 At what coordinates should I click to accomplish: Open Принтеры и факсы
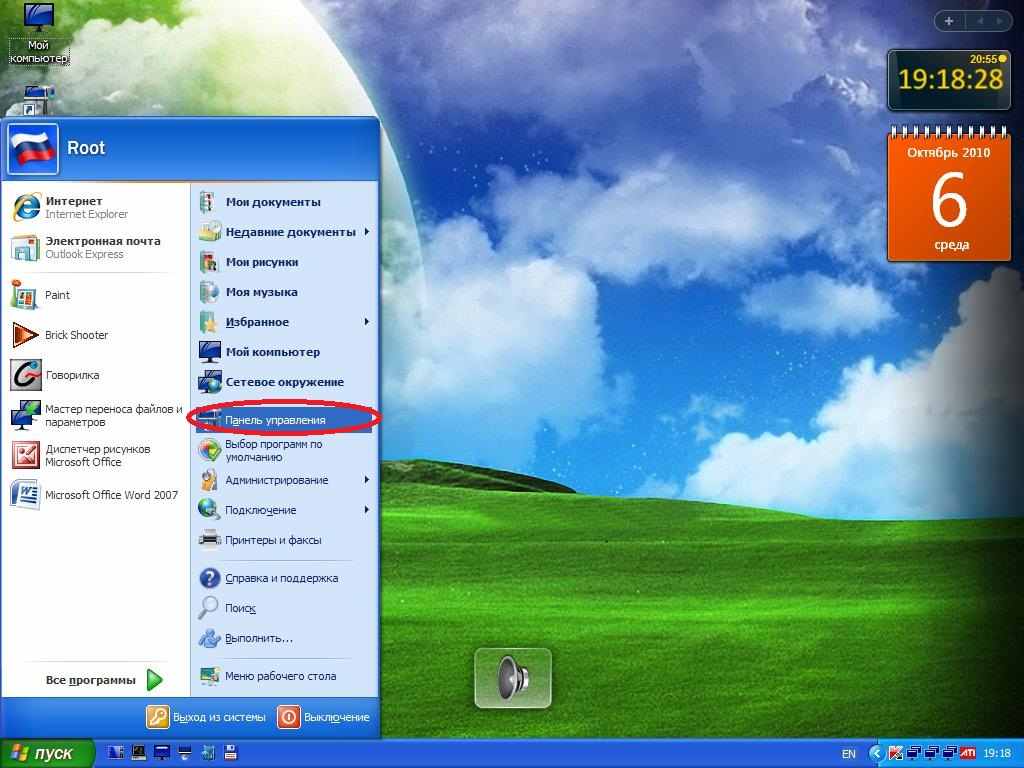[285, 540]
